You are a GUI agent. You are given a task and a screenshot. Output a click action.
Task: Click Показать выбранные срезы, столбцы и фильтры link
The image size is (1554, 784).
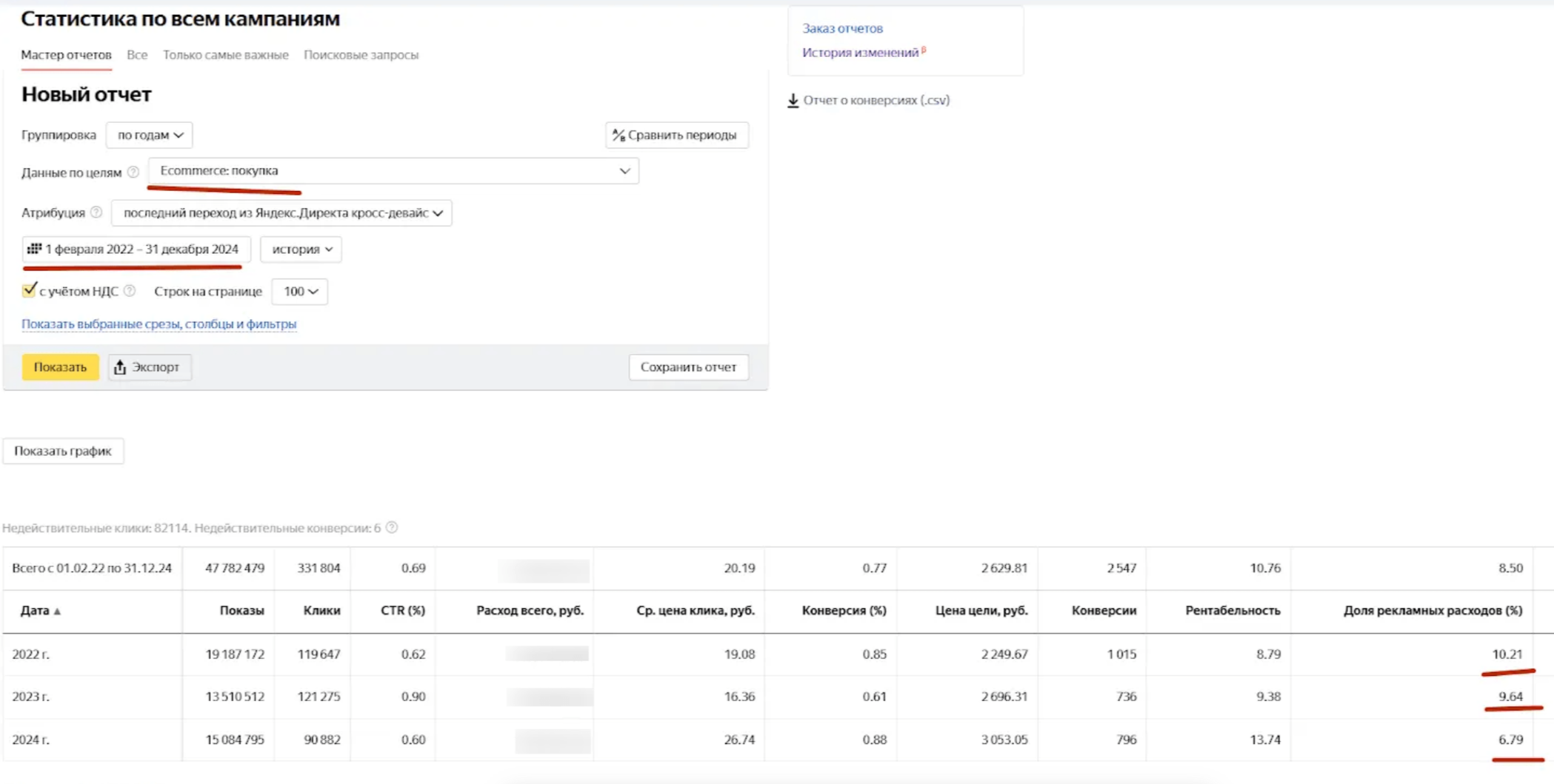click(x=159, y=324)
